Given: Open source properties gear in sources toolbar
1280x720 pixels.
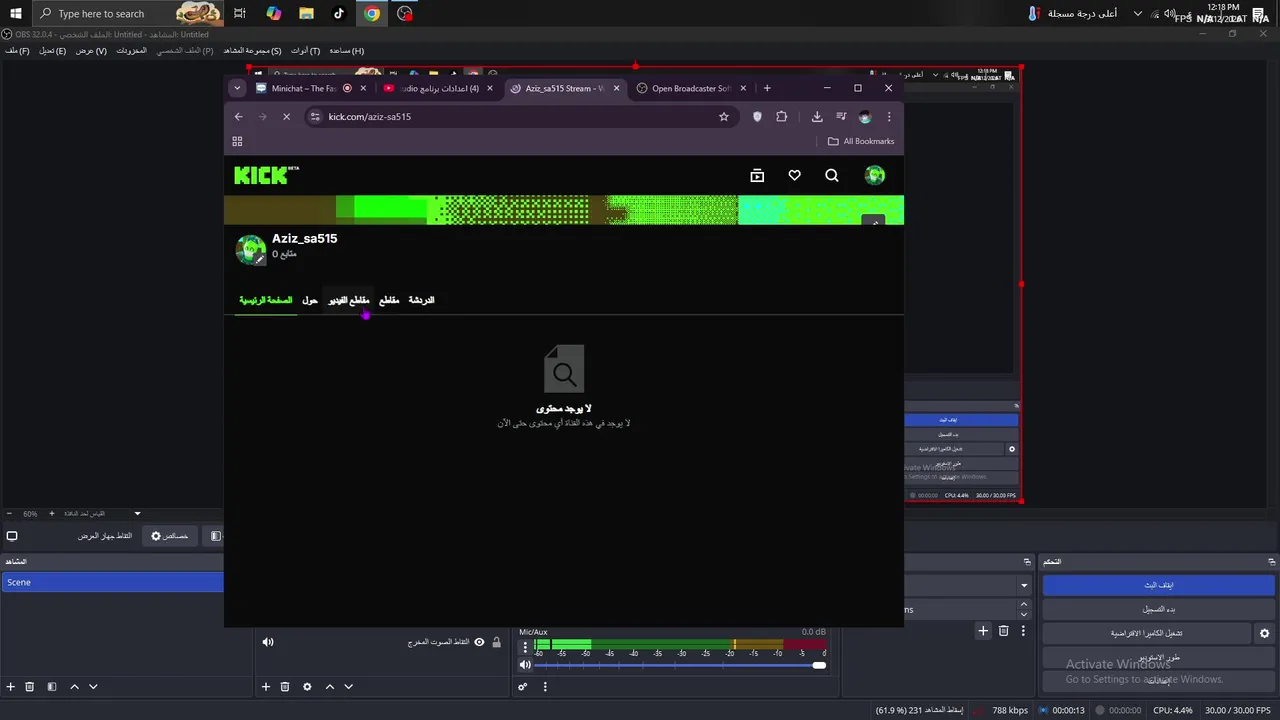Looking at the screenshot, I should click(x=307, y=687).
